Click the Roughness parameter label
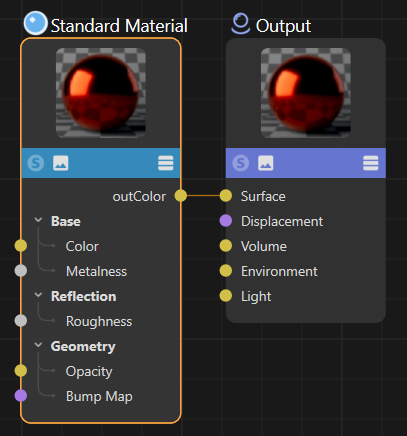The width and height of the screenshot is (407, 436). pos(99,321)
